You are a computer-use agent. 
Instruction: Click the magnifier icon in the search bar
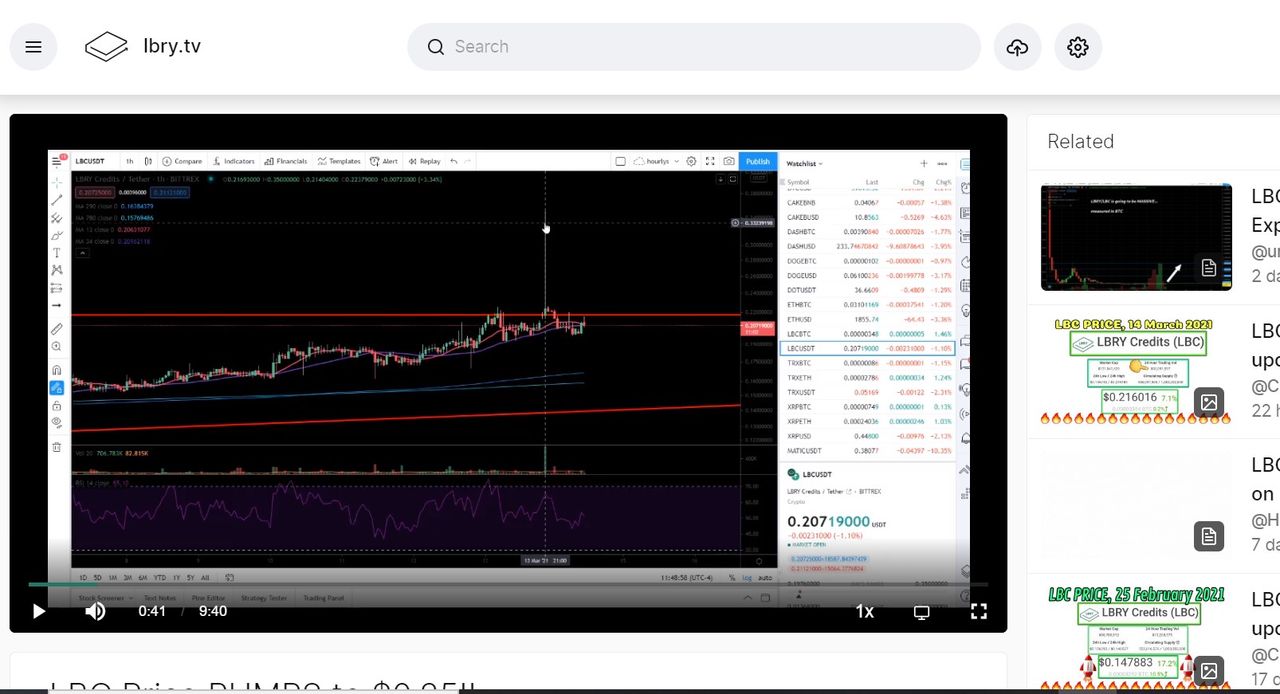click(x=435, y=47)
